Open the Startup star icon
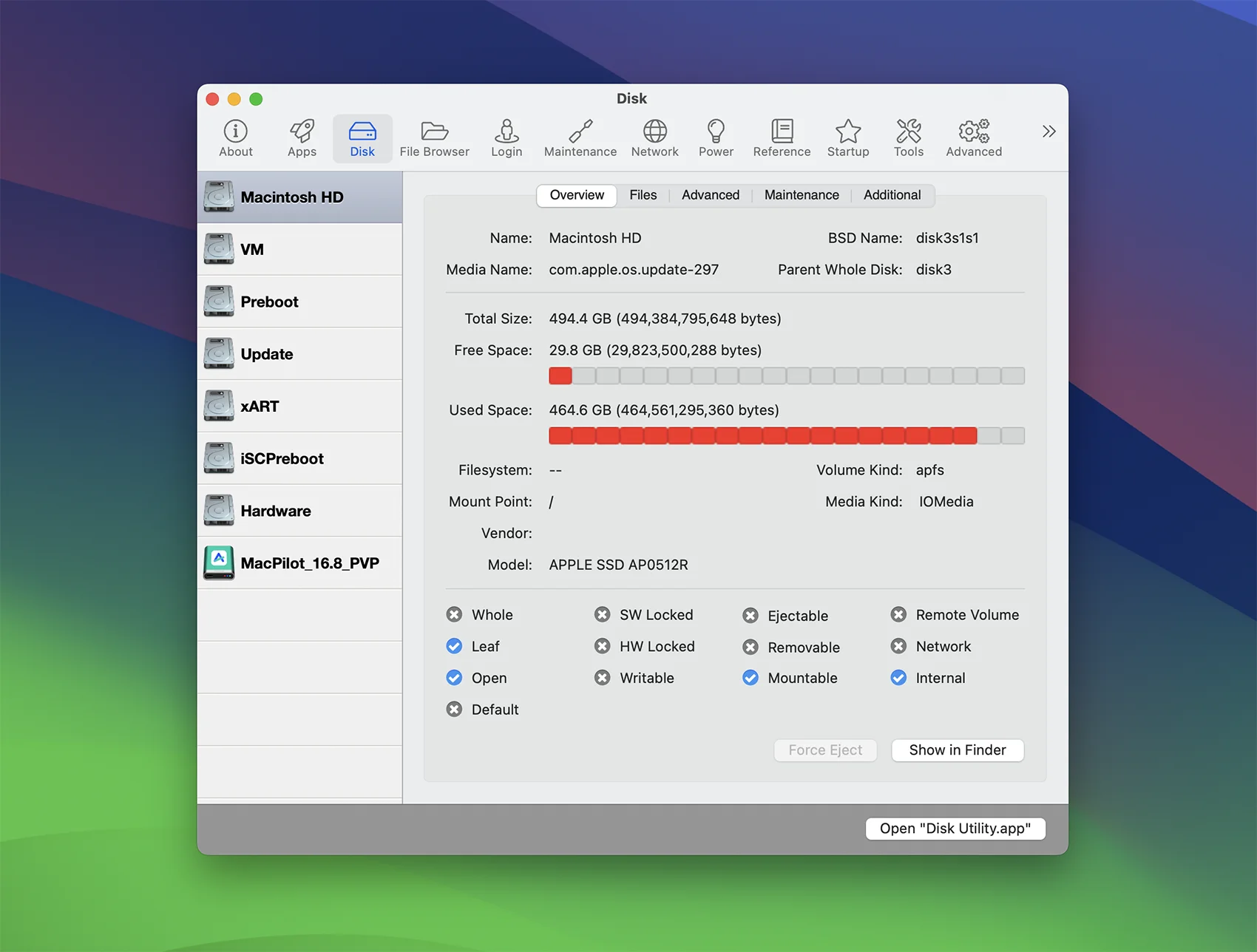The image size is (1257, 952). 848,138
